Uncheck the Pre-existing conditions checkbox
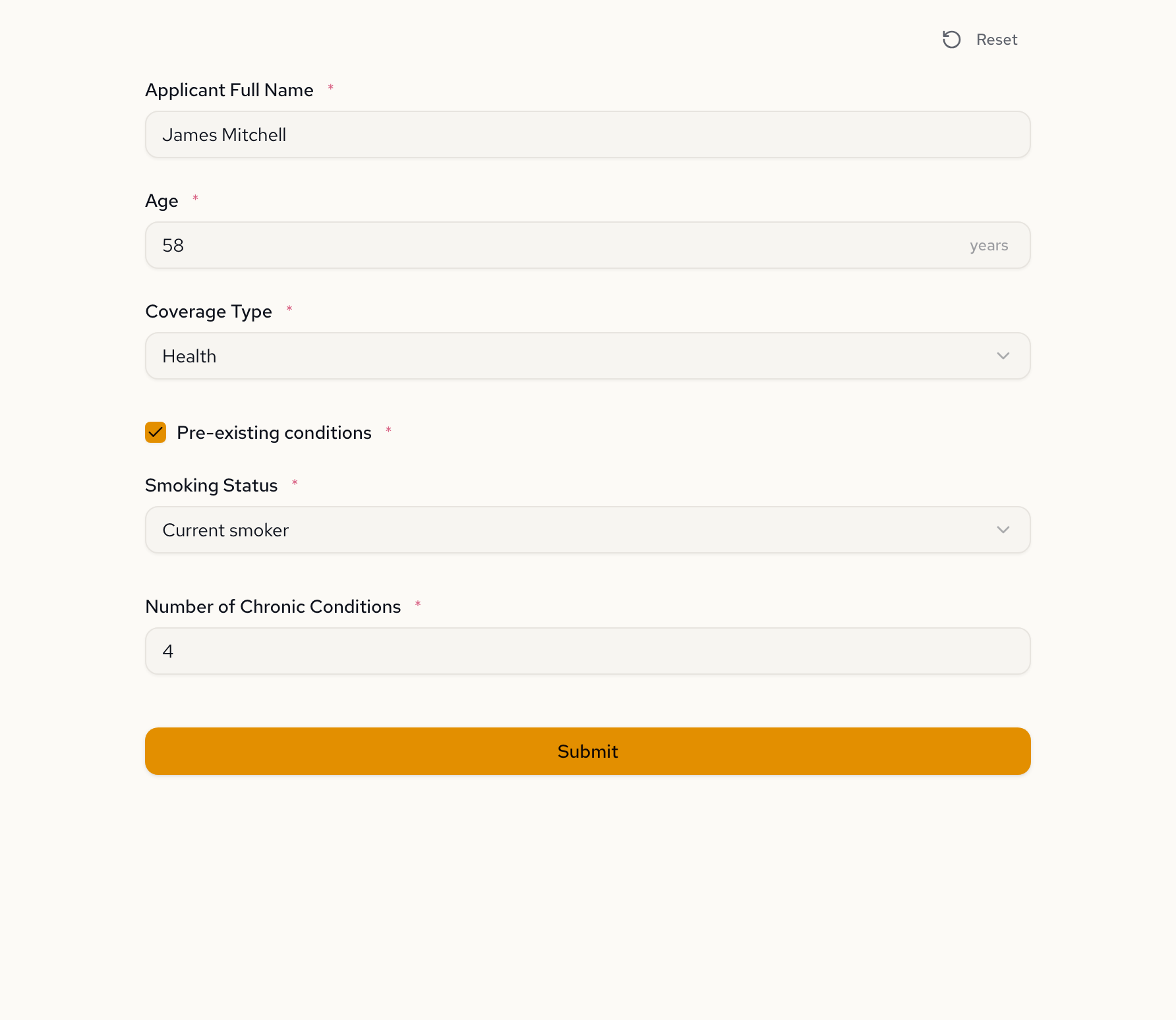Image resolution: width=1176 pixels, height=1020 pixels. tap(156, 432)
